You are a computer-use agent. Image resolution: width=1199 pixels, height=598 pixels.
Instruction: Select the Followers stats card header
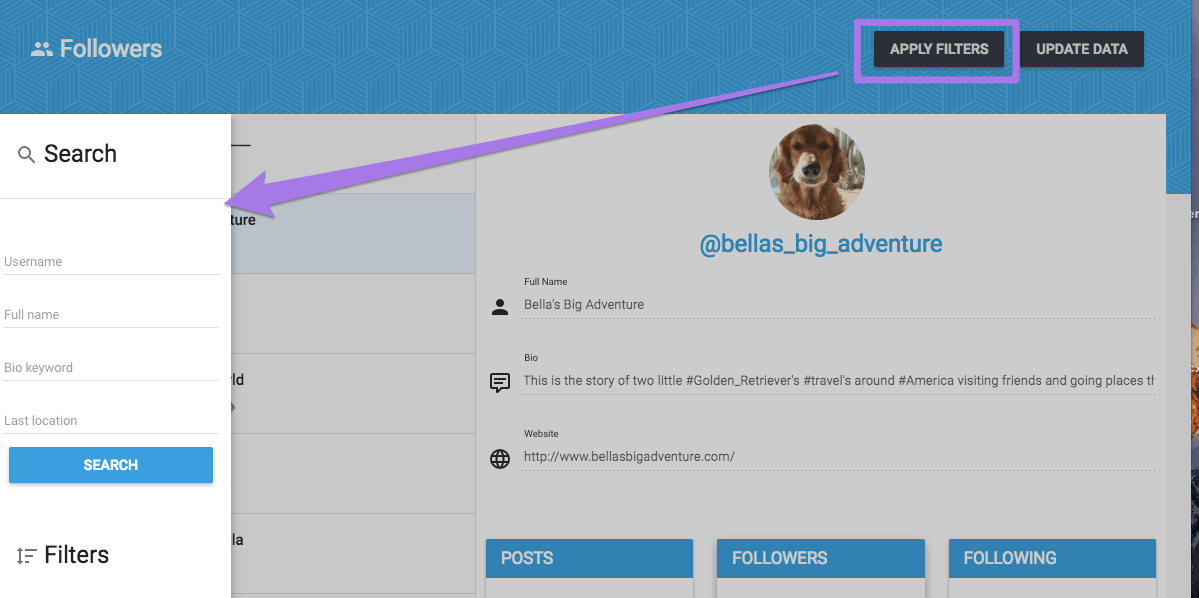[x=820, y=558]
